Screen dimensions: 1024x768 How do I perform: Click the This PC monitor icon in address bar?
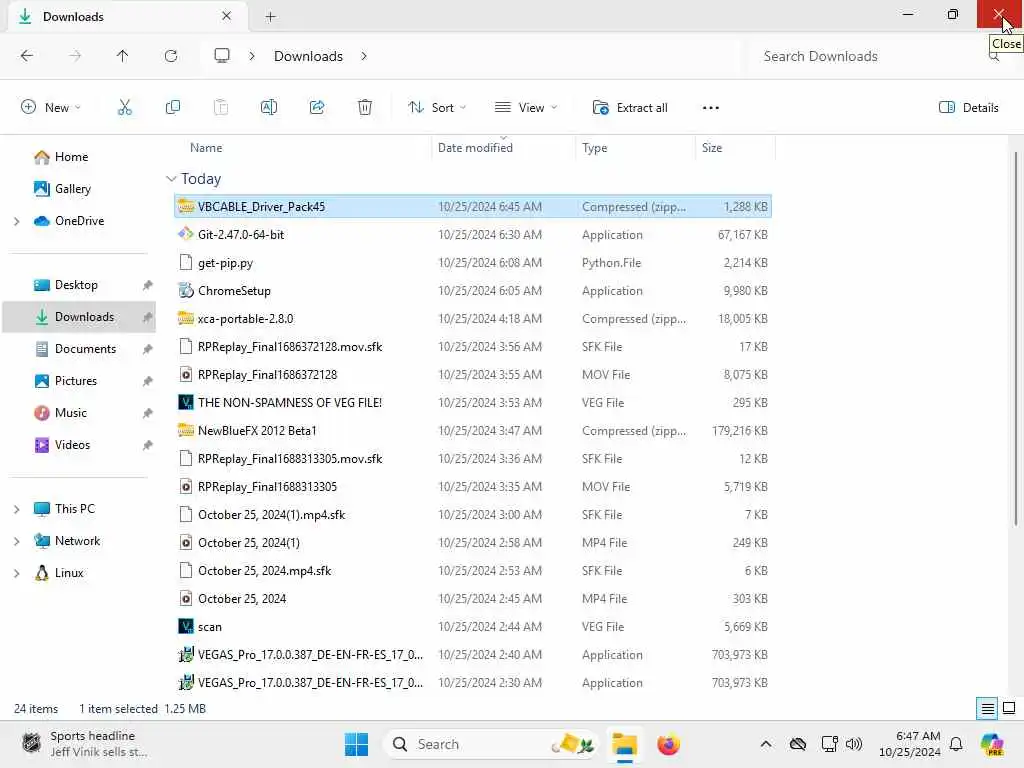222,56
